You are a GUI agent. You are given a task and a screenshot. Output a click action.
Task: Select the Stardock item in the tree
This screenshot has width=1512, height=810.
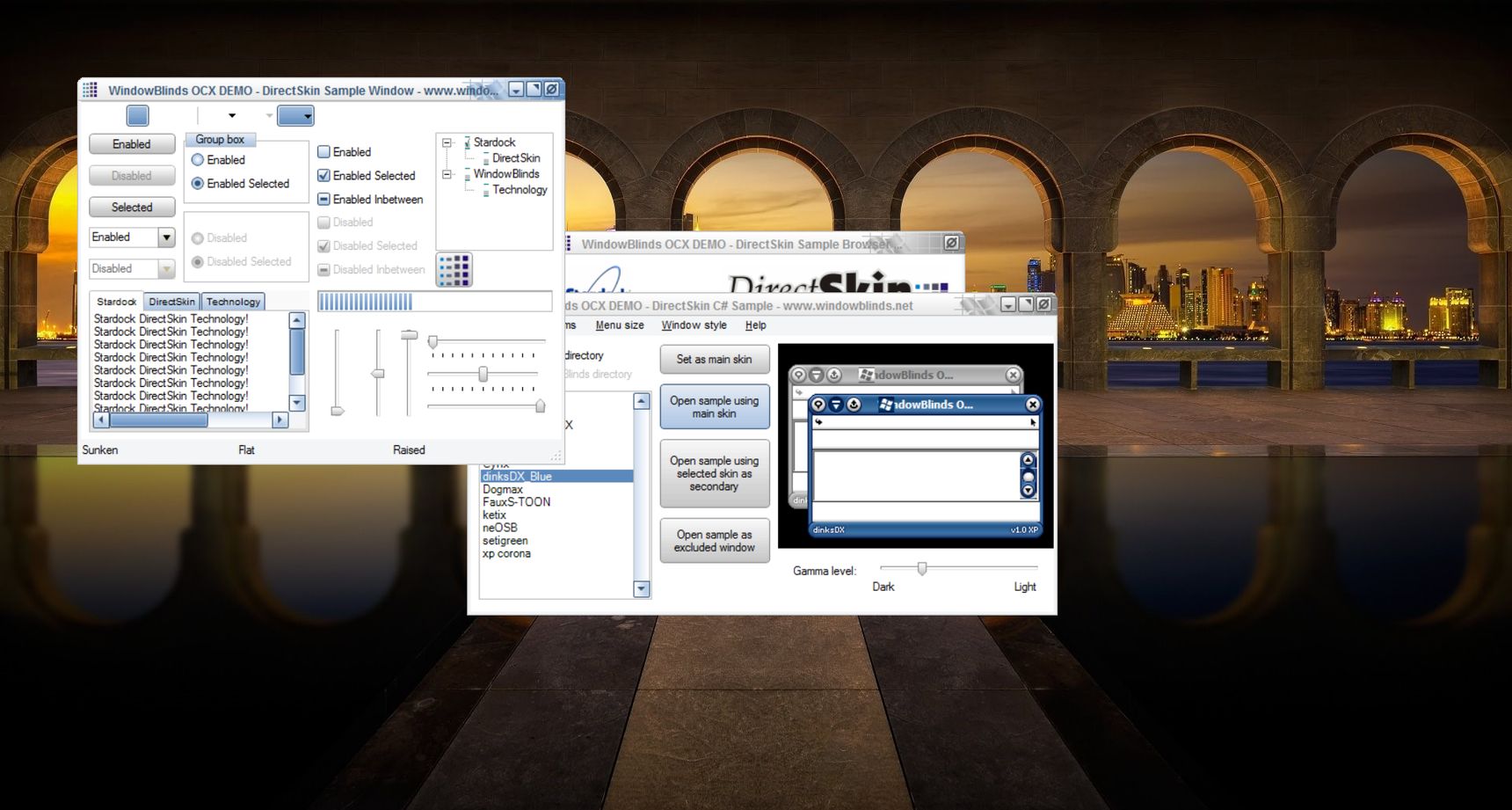click(x=494, y=142)
